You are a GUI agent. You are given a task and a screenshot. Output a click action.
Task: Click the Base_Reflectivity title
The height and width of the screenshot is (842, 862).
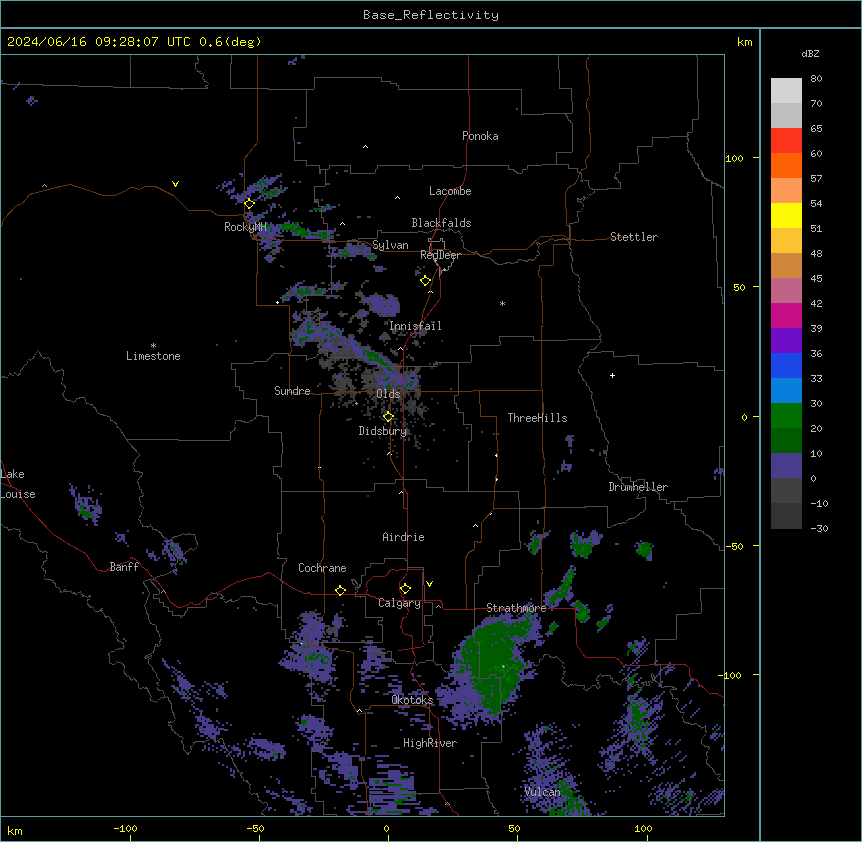(x=431, y=15)
